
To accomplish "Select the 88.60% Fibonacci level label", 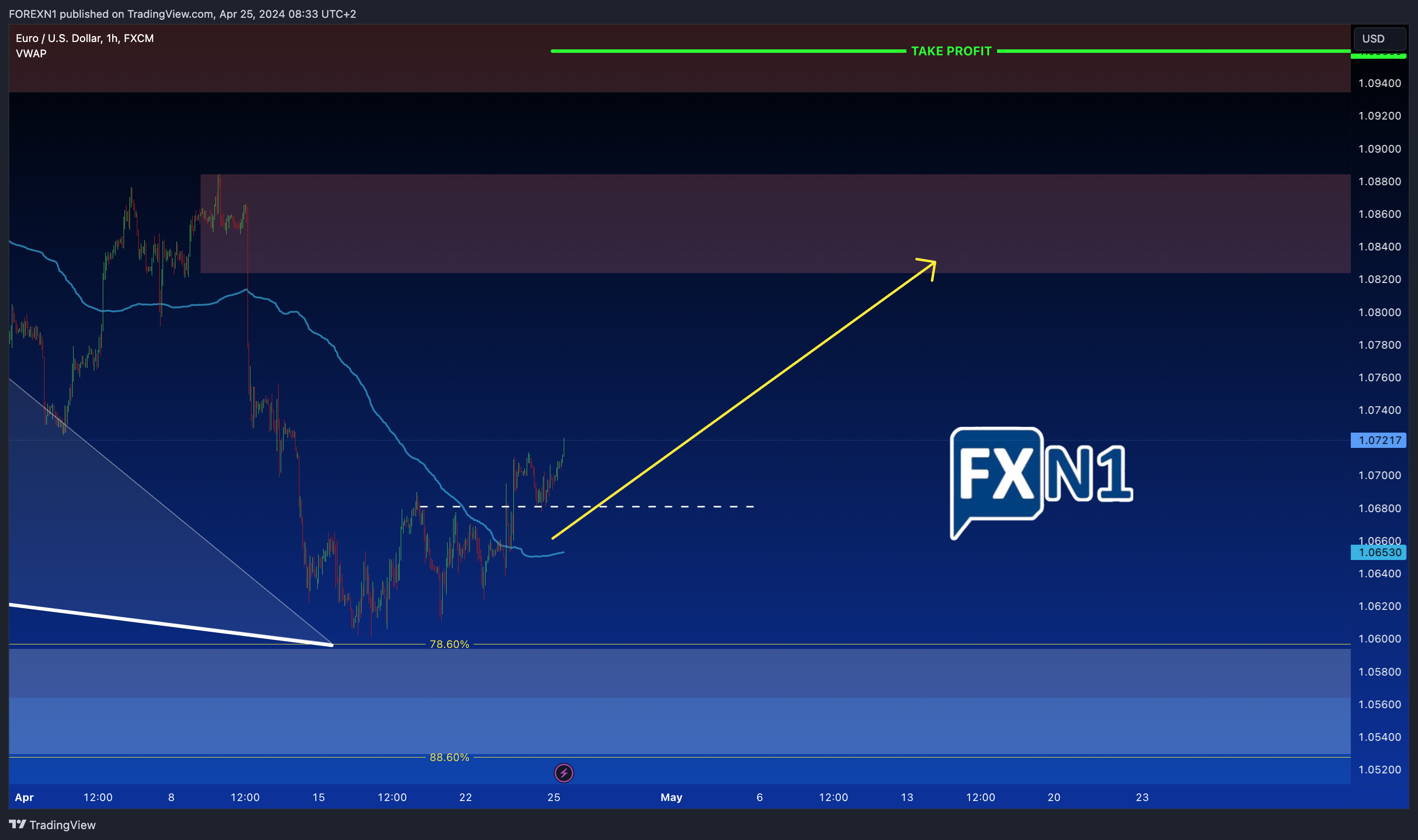I will pos(449,758).
